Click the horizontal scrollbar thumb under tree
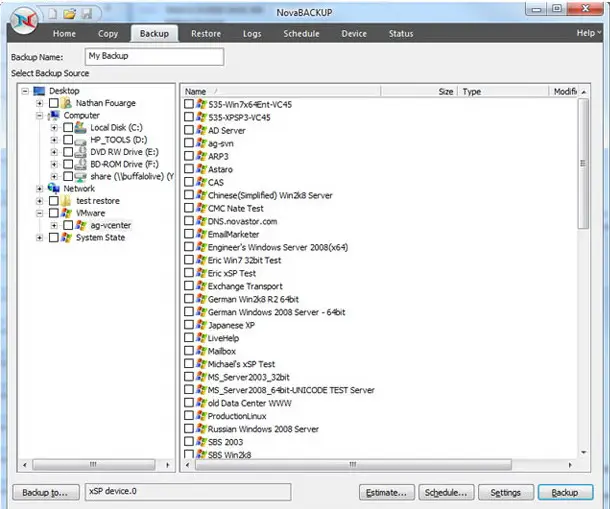Screen dimensions: 610x509 point(93,465)
